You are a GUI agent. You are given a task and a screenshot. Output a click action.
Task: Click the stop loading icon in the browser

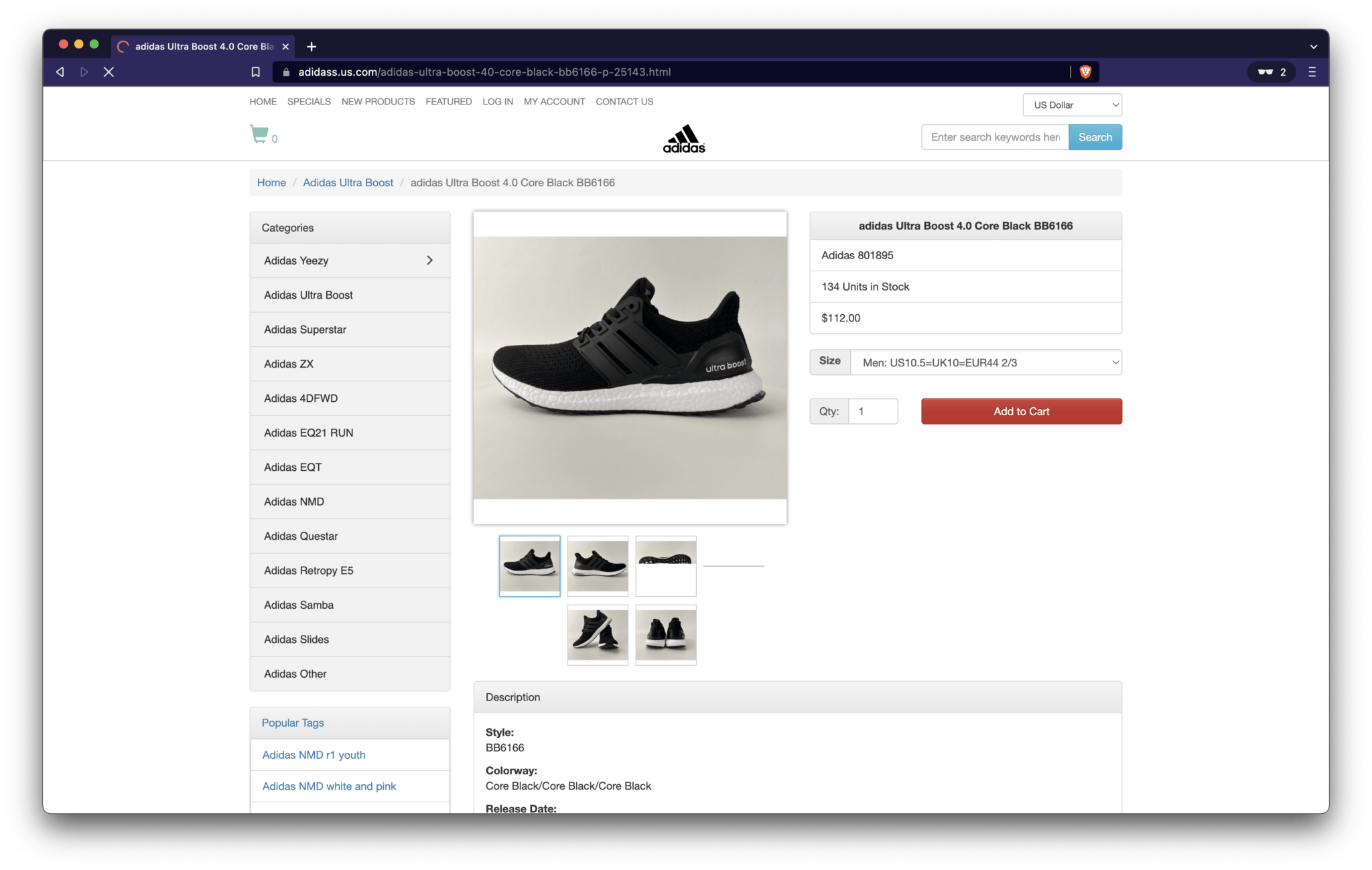[109, 72]
